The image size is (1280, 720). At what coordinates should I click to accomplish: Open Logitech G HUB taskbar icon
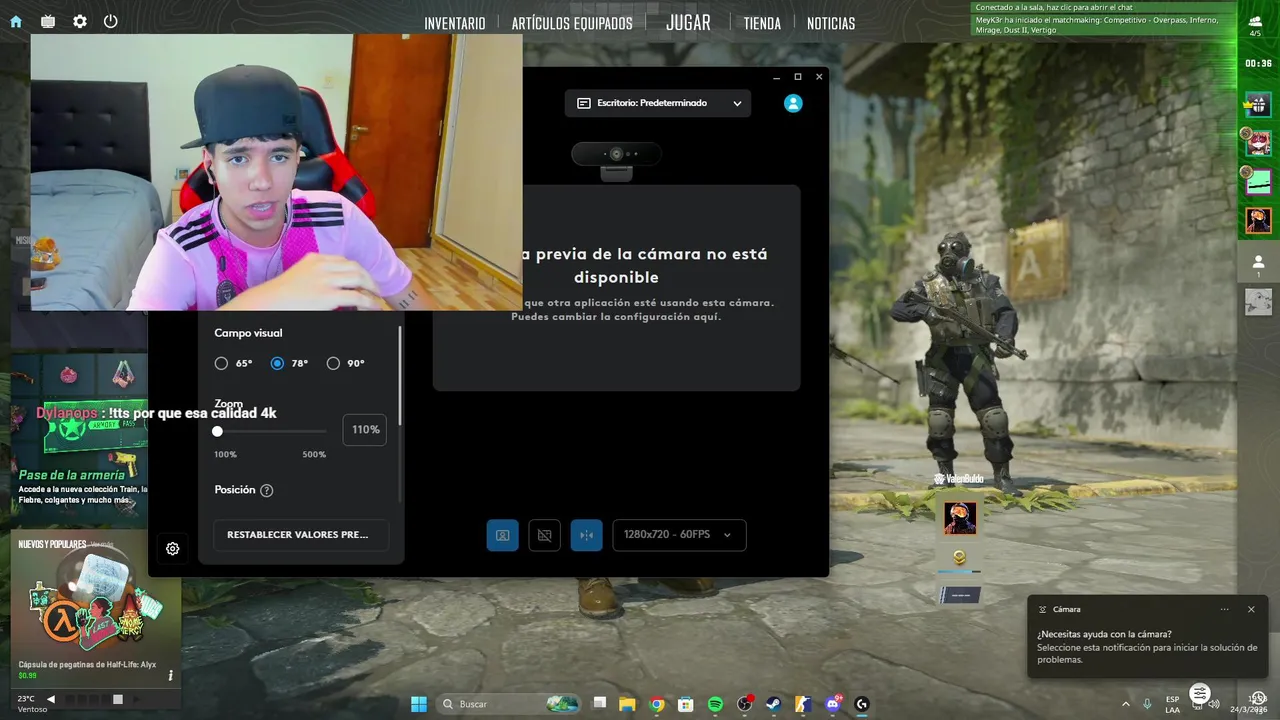point(862,704)
